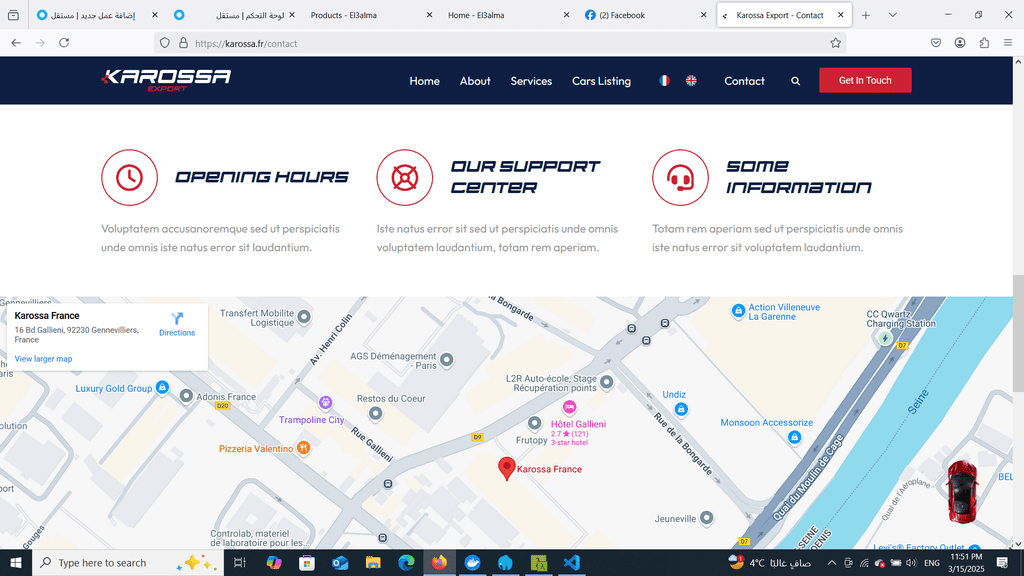The width and height of the screenshot is (1024, 576).
Task: Click the Get In Touch button
Action: click(x=865, y=80)
